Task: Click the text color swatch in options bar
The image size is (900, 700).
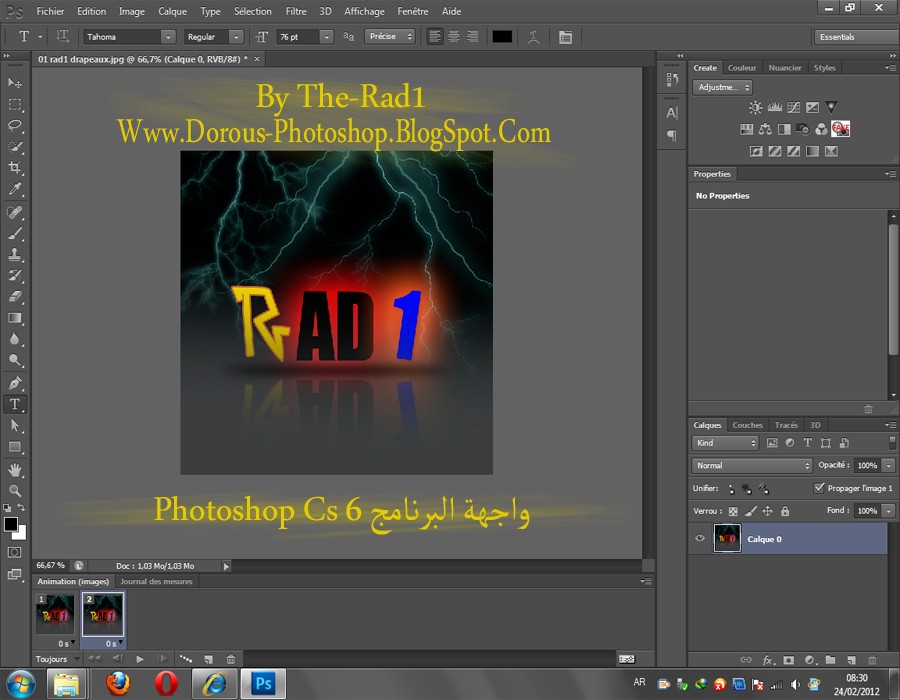Action: coord(502,37)
